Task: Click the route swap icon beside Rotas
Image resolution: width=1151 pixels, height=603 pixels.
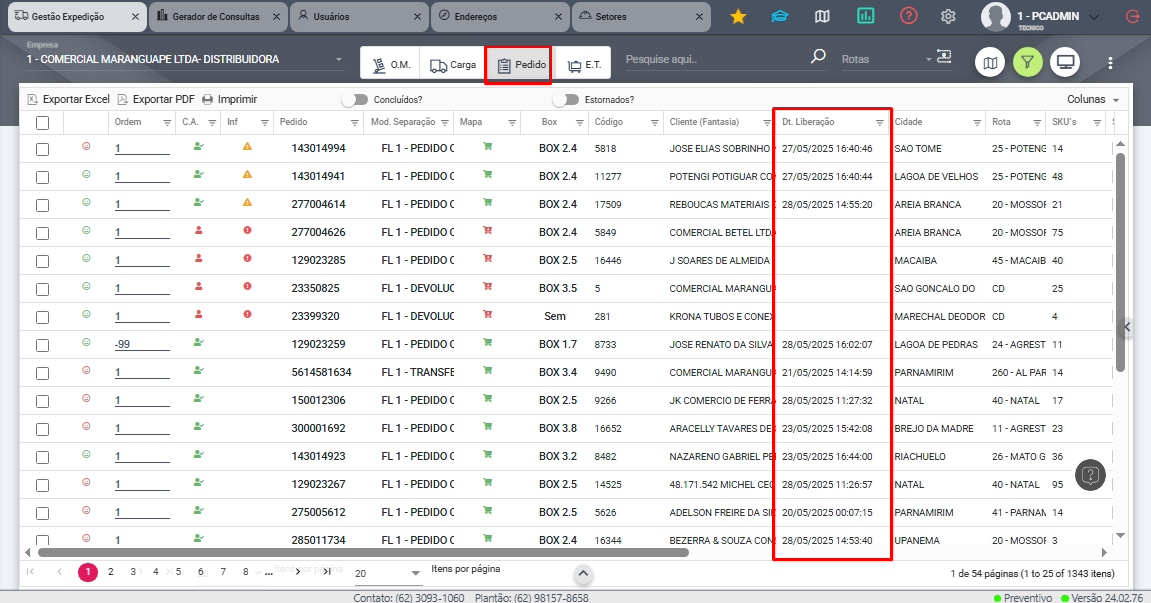Action: pos(944,57)
